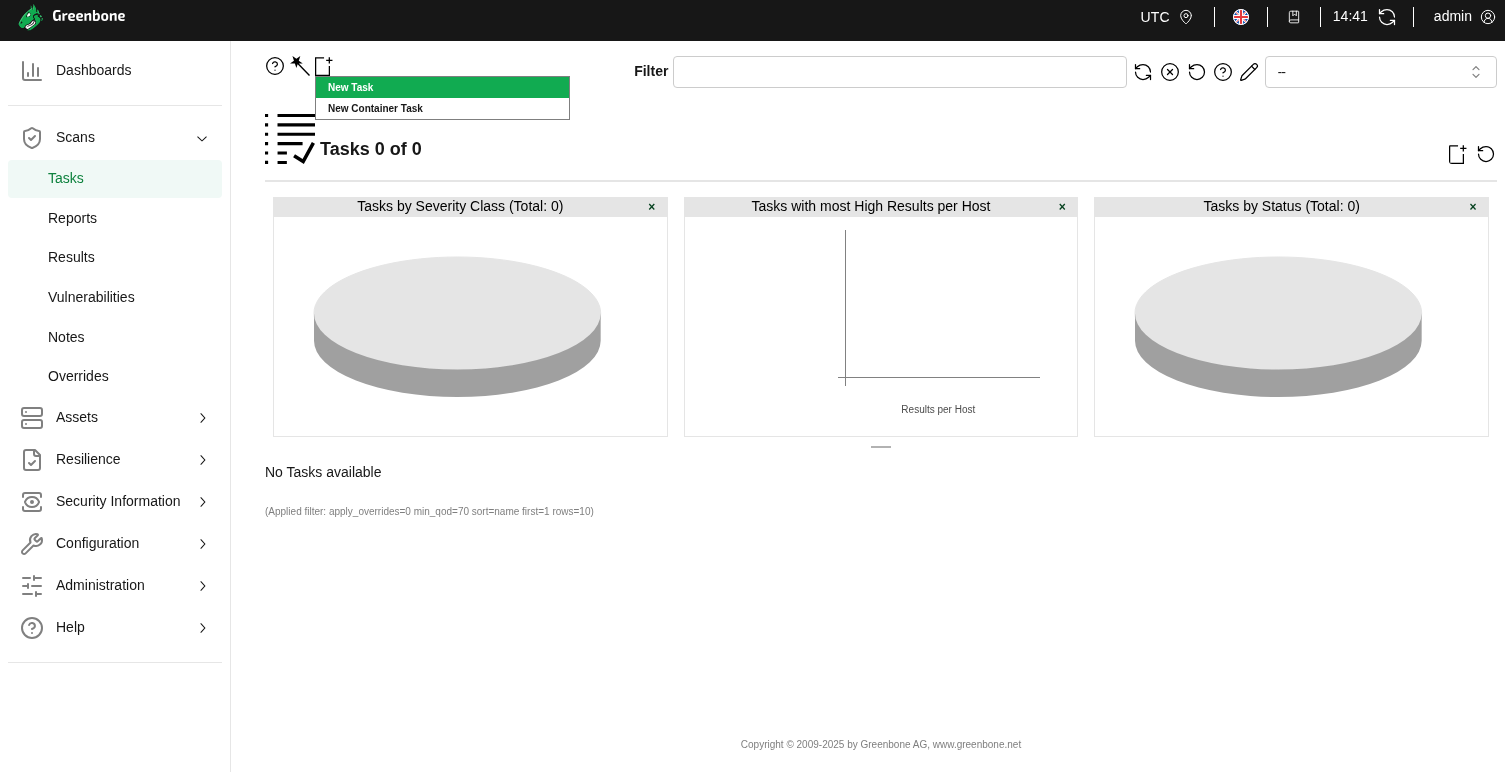Open the saved filters dropdown showing --

[x=1381, y=72]
